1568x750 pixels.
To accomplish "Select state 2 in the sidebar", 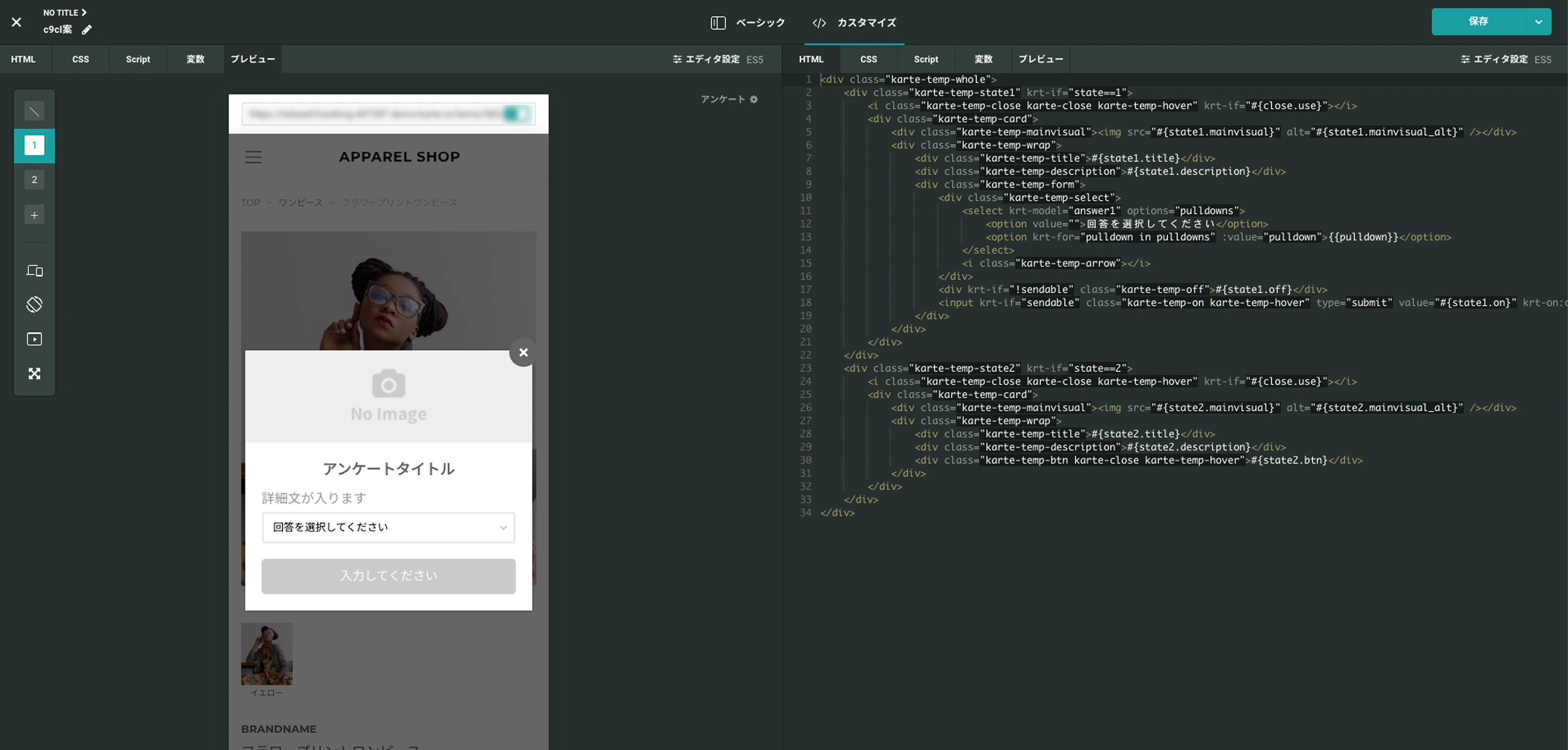I will click(34, 180).
